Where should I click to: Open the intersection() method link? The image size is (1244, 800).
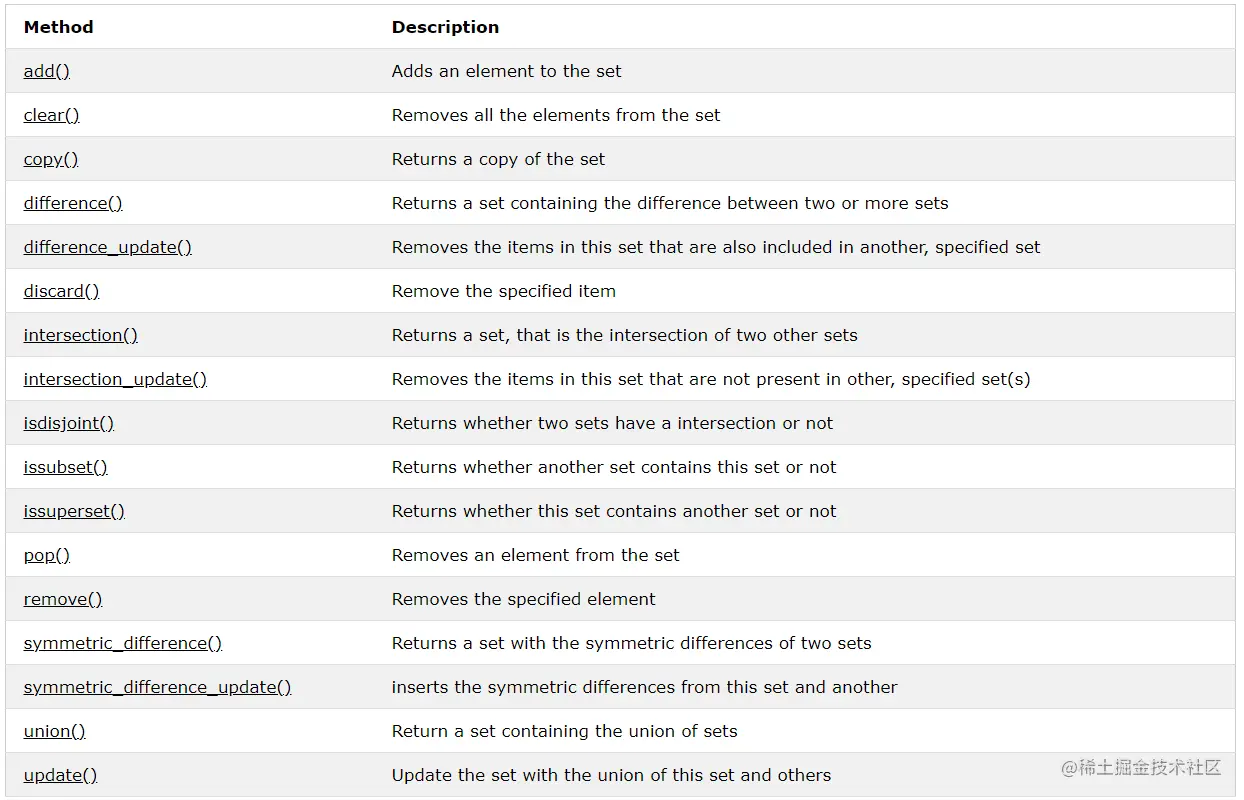pyautogui.click(x=81, y=335)
